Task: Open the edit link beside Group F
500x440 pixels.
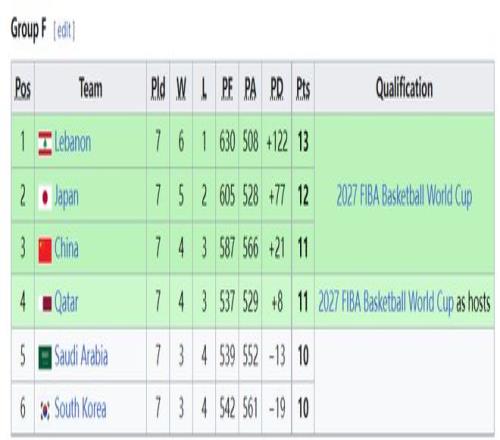Action: [x=64, y=31]
